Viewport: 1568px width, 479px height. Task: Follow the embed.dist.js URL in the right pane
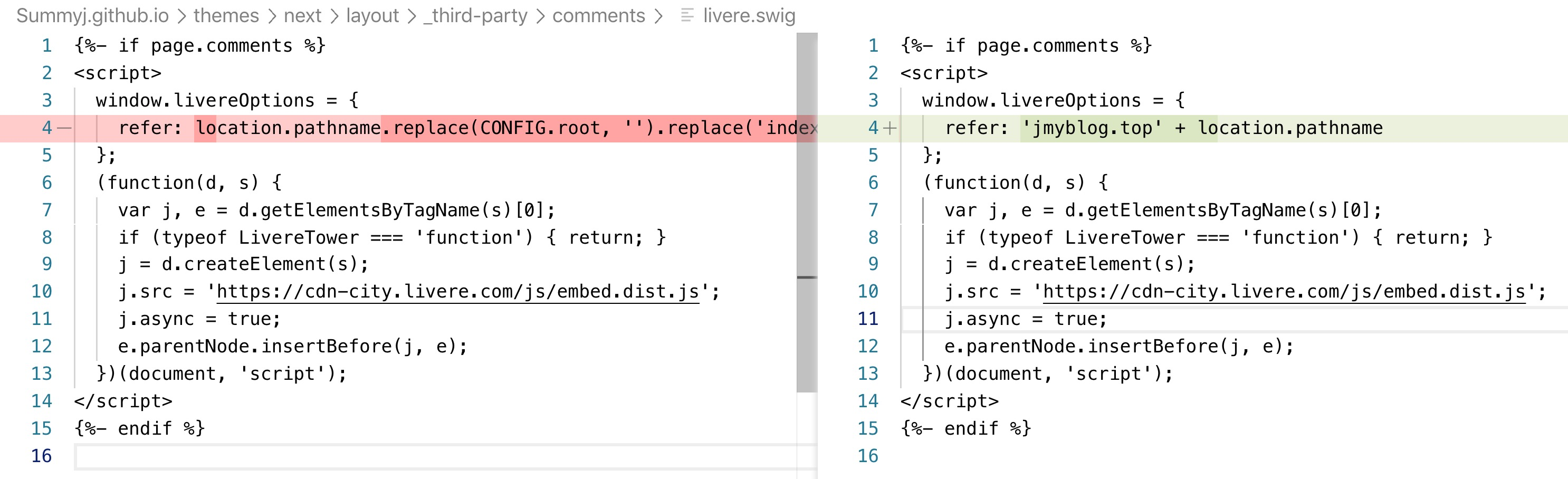tap(1284, 292)
